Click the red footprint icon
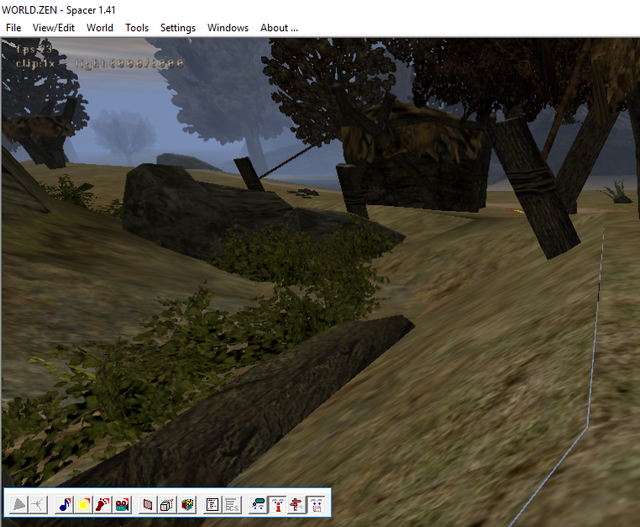640x527 pixels. pyautogui.click(x=102, y=505)
